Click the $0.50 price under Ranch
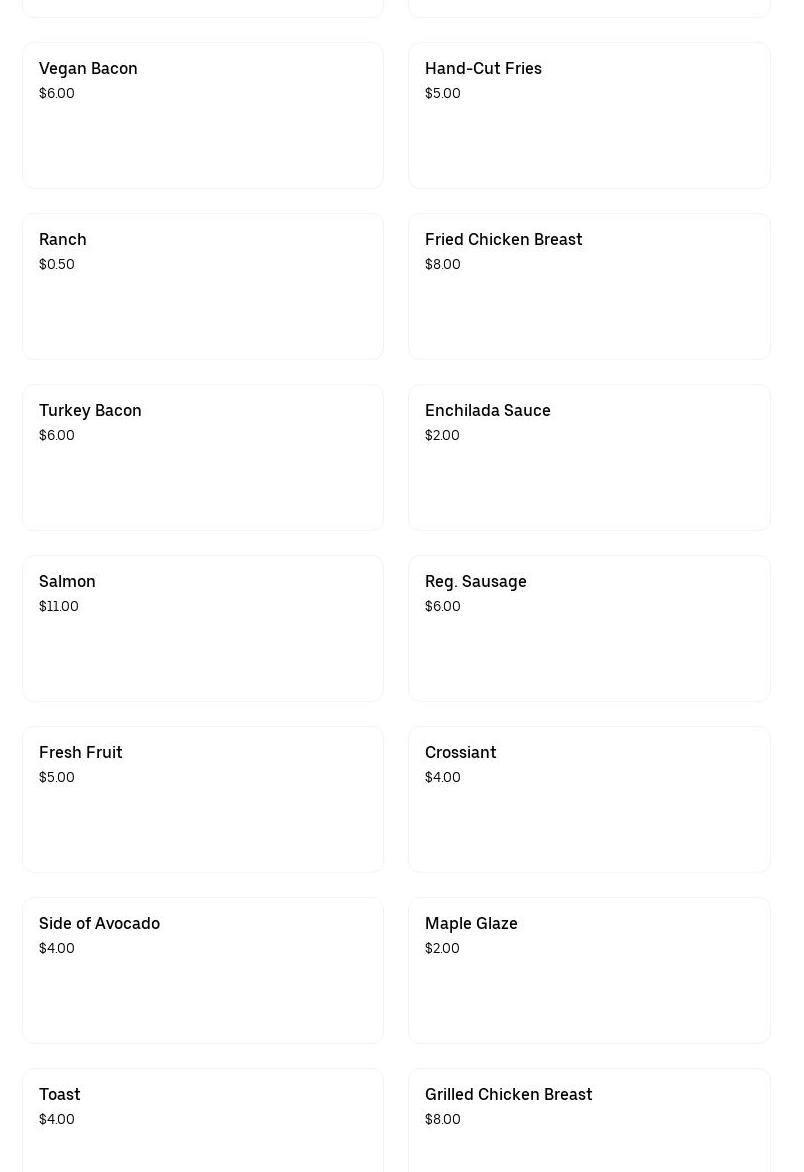 click(56, 264)
